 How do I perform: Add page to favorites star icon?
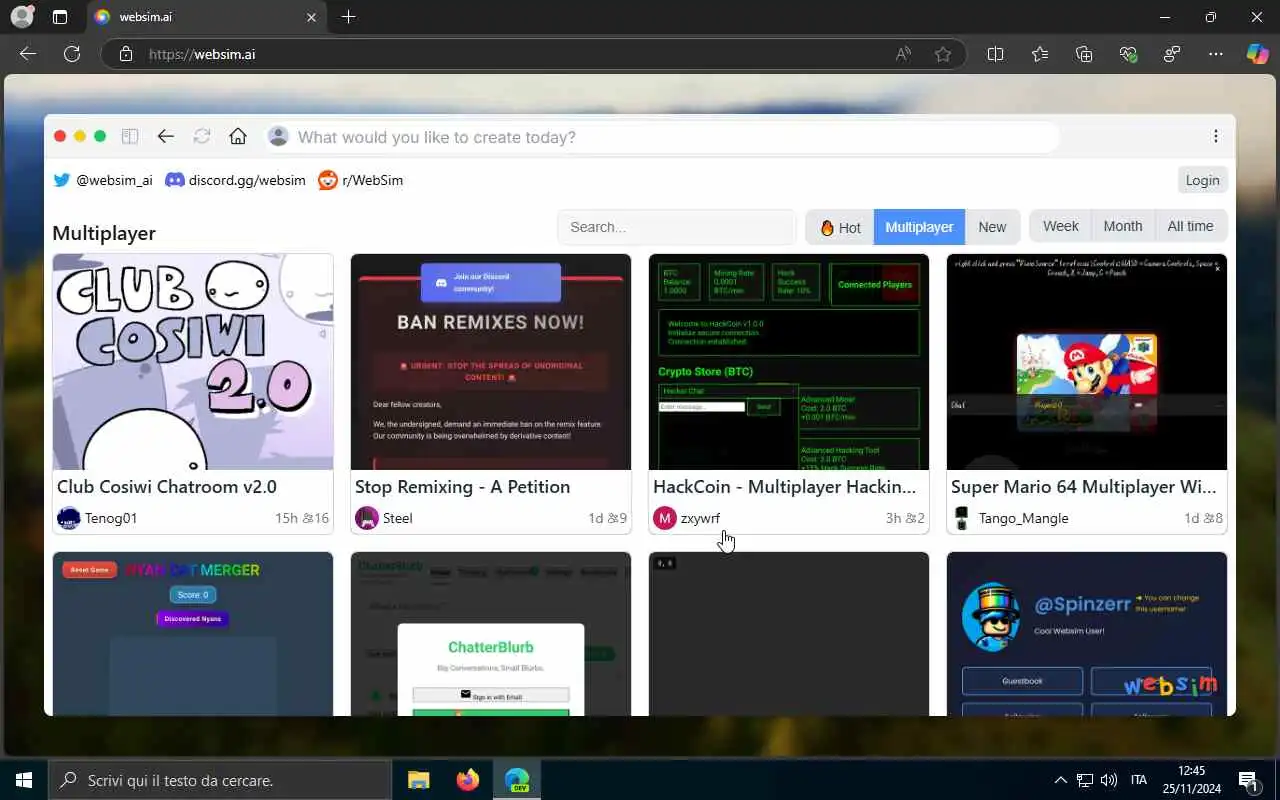pyautogui.click(x=943, y=54)
